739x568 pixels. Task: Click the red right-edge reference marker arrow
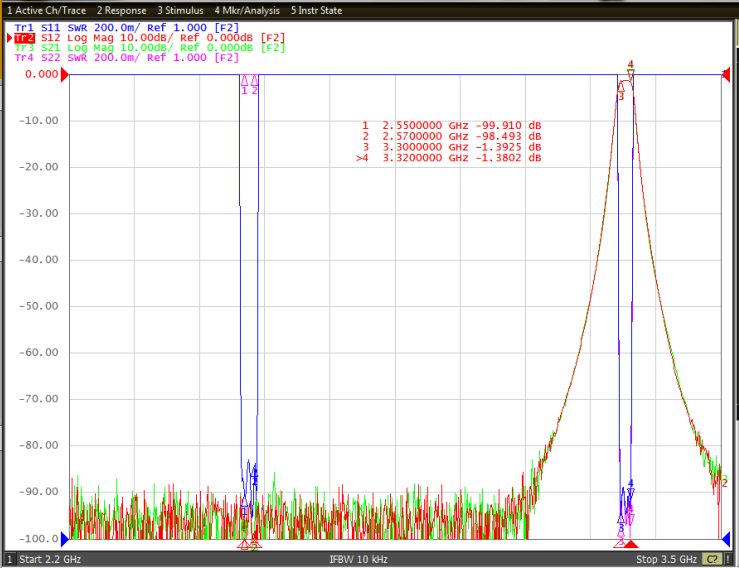tap(726, 74)
